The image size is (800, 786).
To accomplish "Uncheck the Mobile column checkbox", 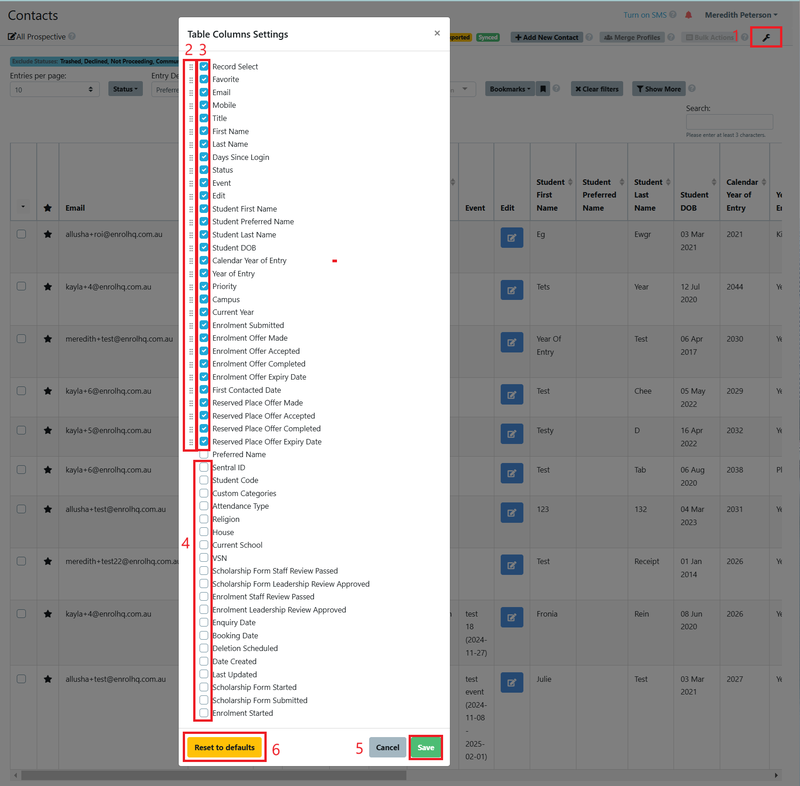I will 204,104.
